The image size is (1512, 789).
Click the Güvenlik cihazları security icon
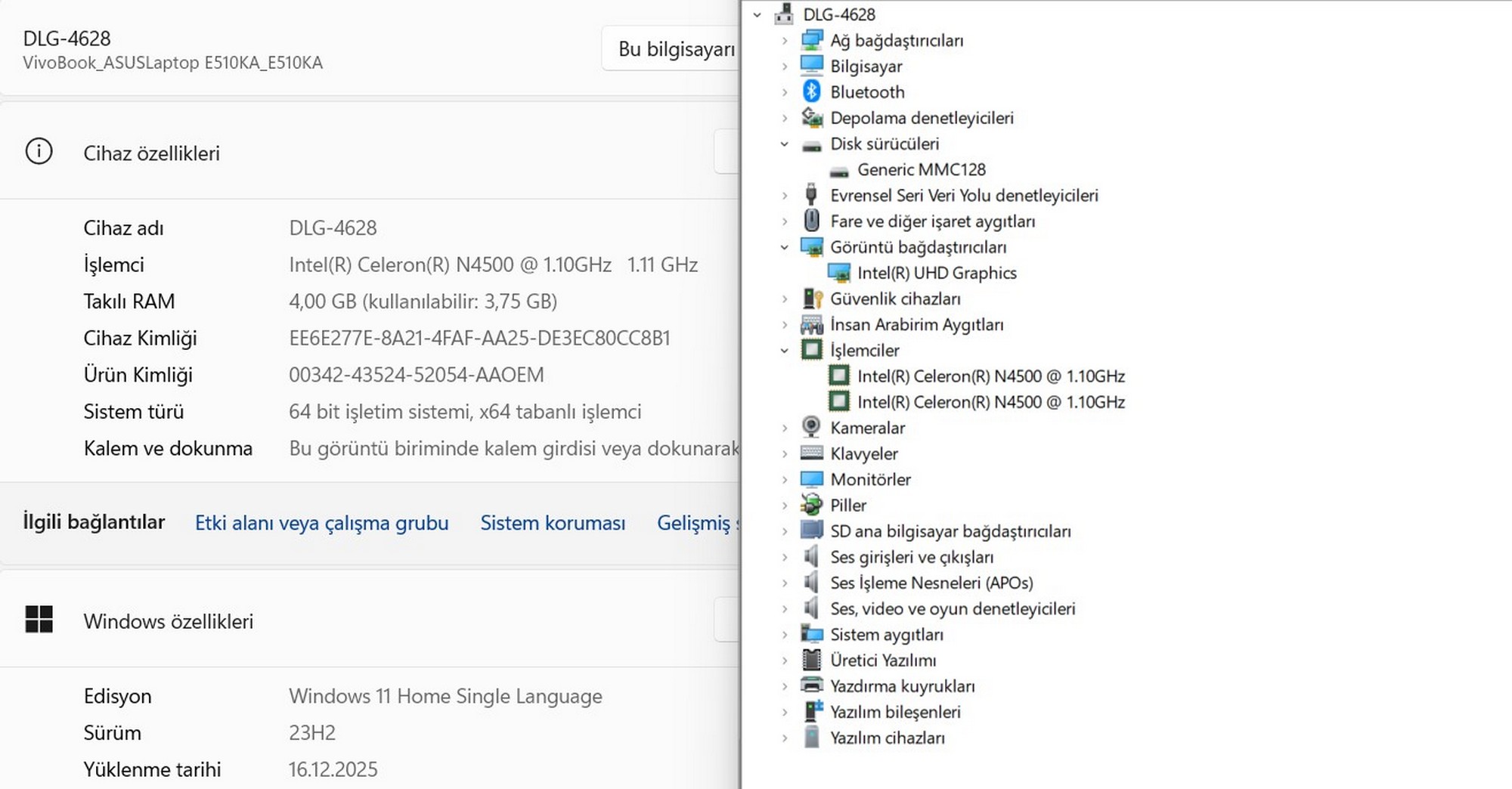[812, 299]
